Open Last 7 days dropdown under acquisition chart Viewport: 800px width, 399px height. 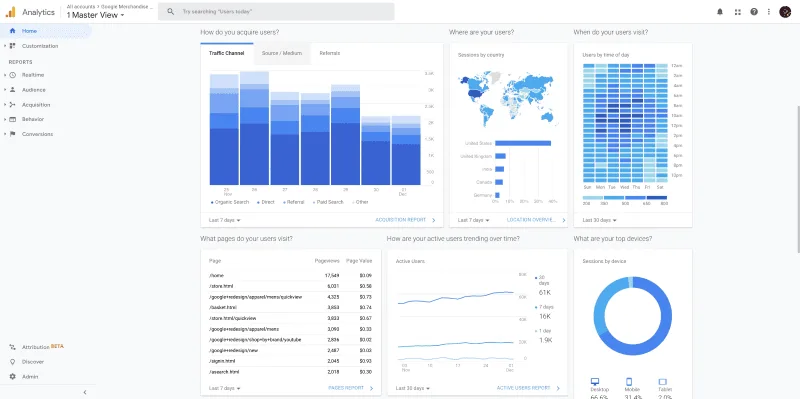tap(224, 220)
